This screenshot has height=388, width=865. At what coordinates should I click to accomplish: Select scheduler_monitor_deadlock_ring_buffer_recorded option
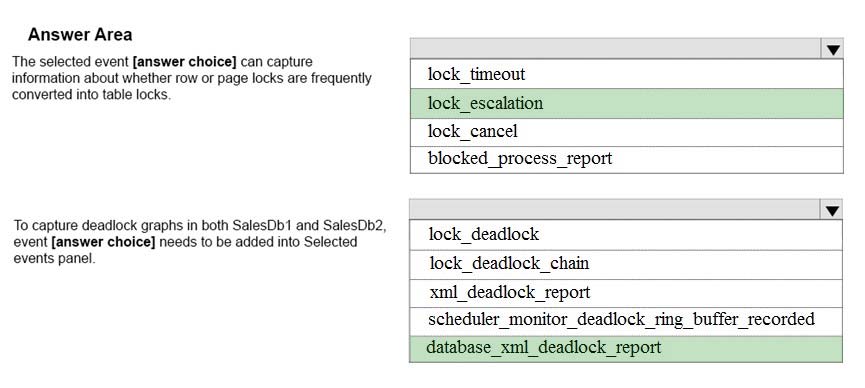tap(626, 321)
